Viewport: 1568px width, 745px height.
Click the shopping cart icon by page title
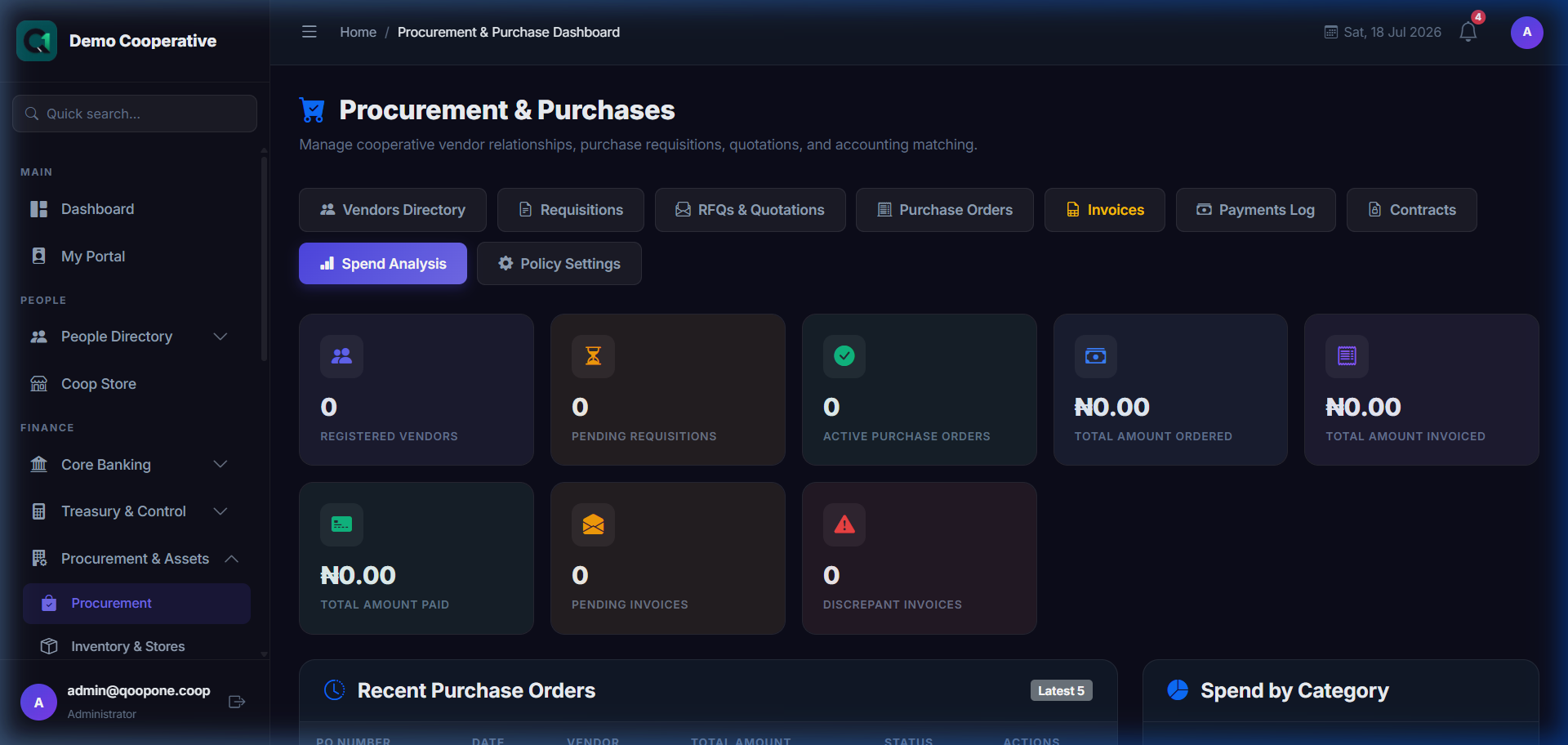click(x=312, y=109)
